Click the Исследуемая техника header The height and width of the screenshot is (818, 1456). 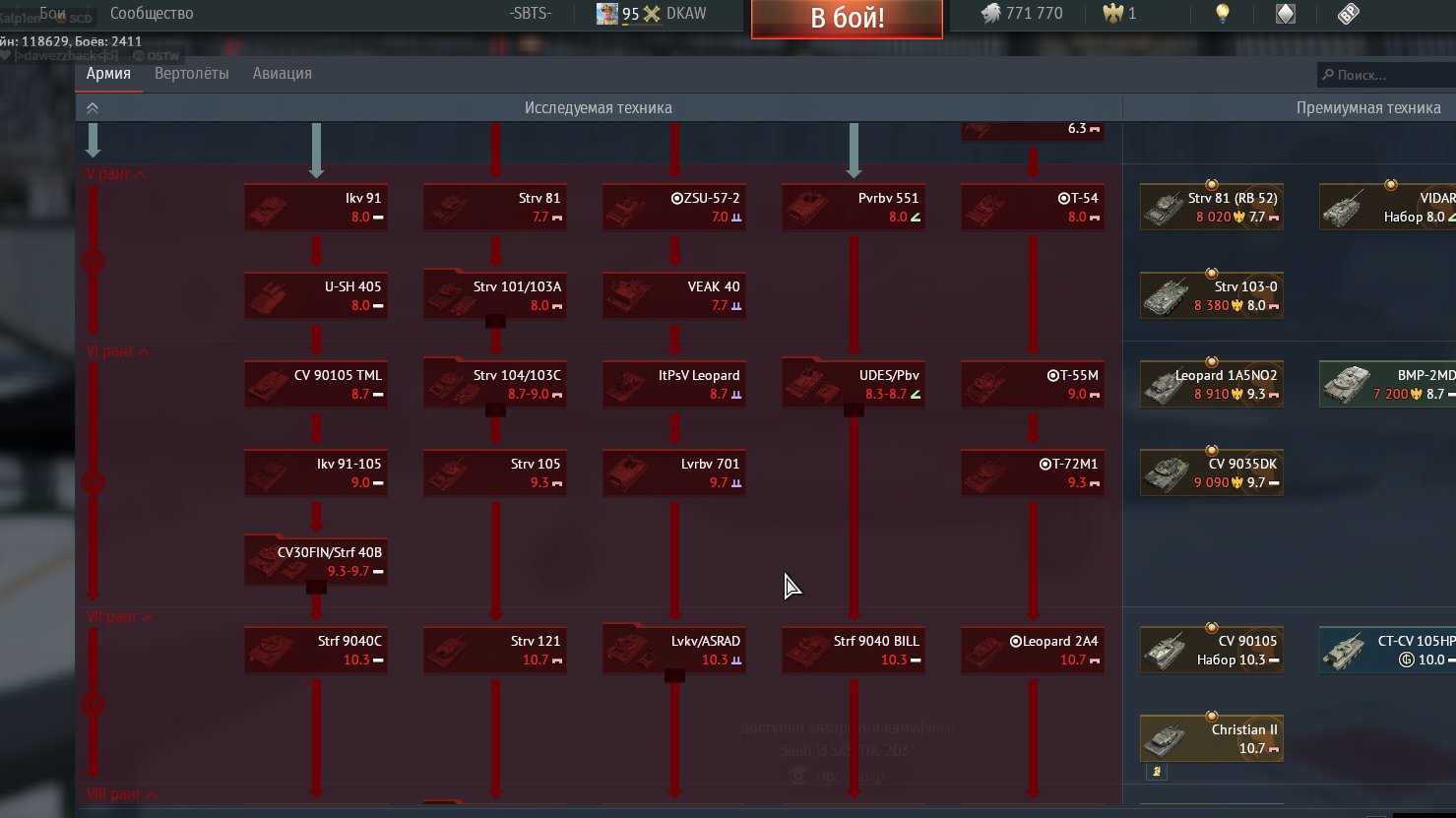(599, 108)
